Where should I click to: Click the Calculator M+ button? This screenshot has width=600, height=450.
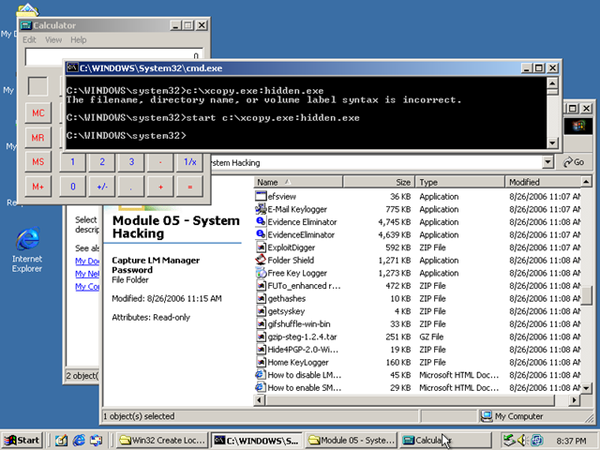(38, 187)
